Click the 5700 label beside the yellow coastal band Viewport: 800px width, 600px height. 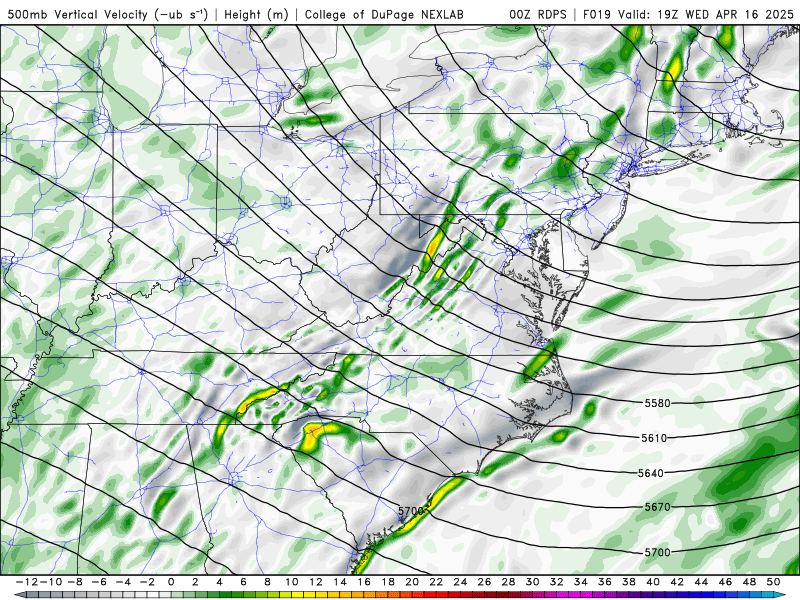point(411,511)
